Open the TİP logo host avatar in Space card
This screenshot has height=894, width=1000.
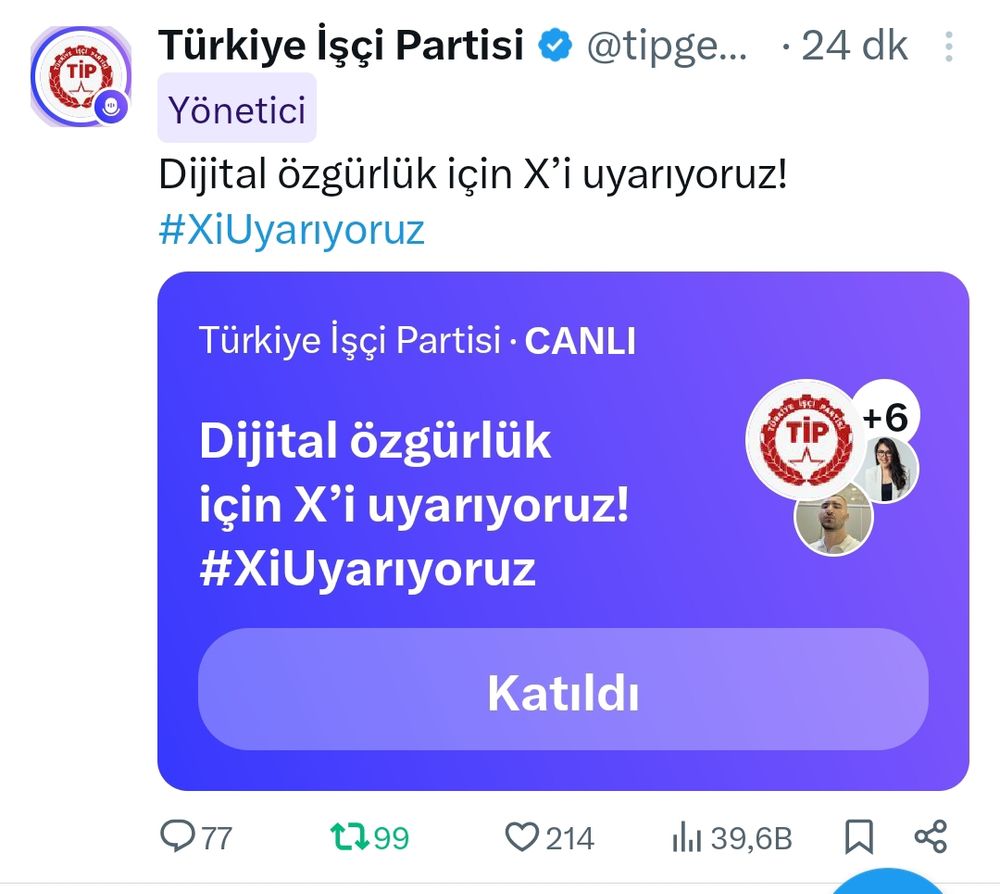(x=805, y=440)
